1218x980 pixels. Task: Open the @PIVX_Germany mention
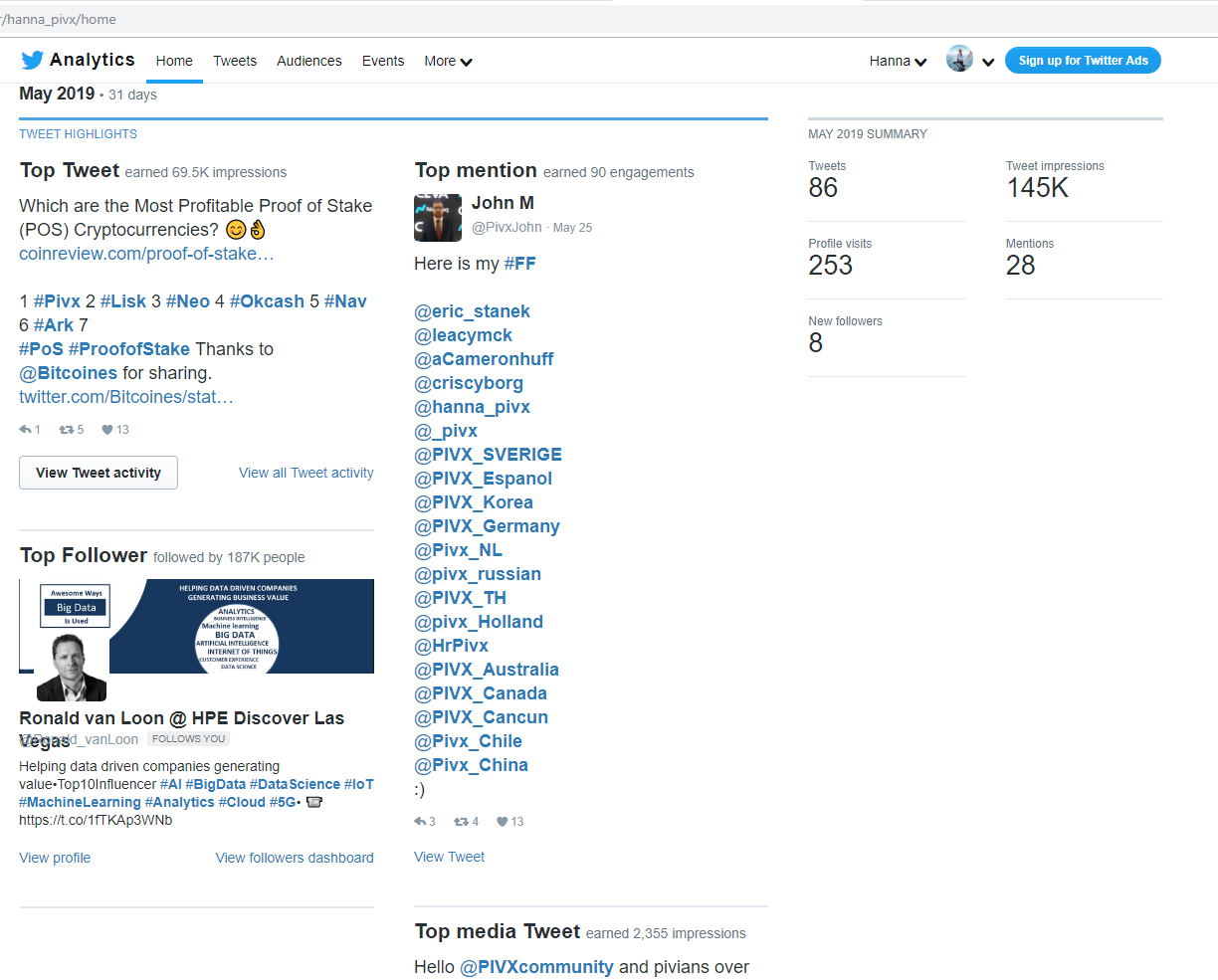(x=487, y=526)
